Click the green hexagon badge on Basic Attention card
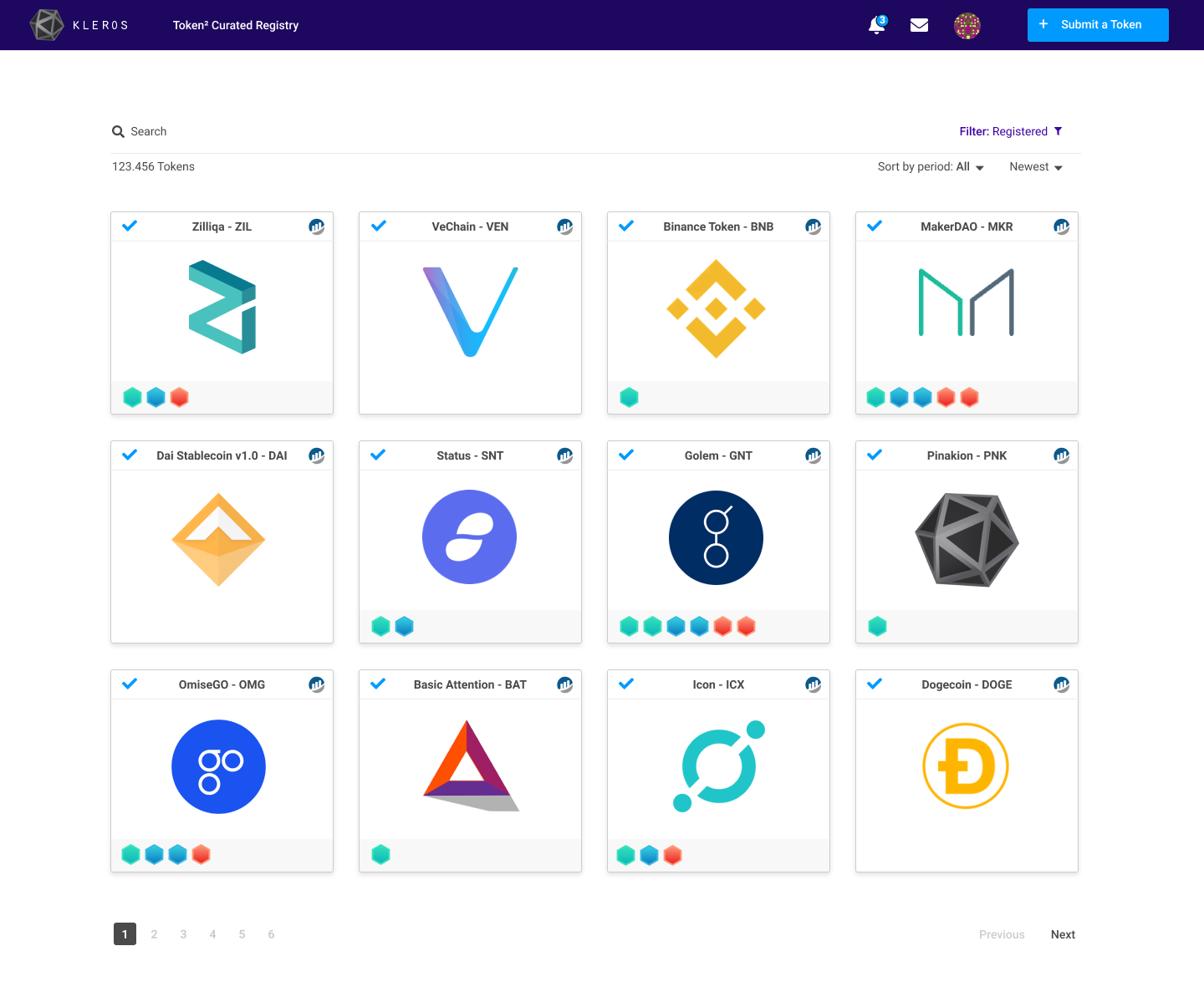1204x1002 pixels. 381,854
